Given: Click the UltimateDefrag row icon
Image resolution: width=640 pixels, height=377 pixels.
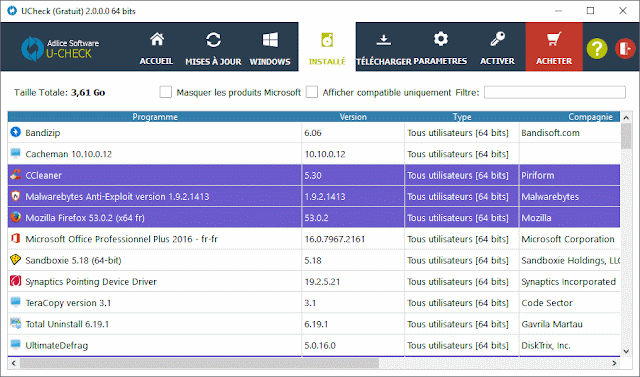Looking at the screenshot, I should [16, 345].
